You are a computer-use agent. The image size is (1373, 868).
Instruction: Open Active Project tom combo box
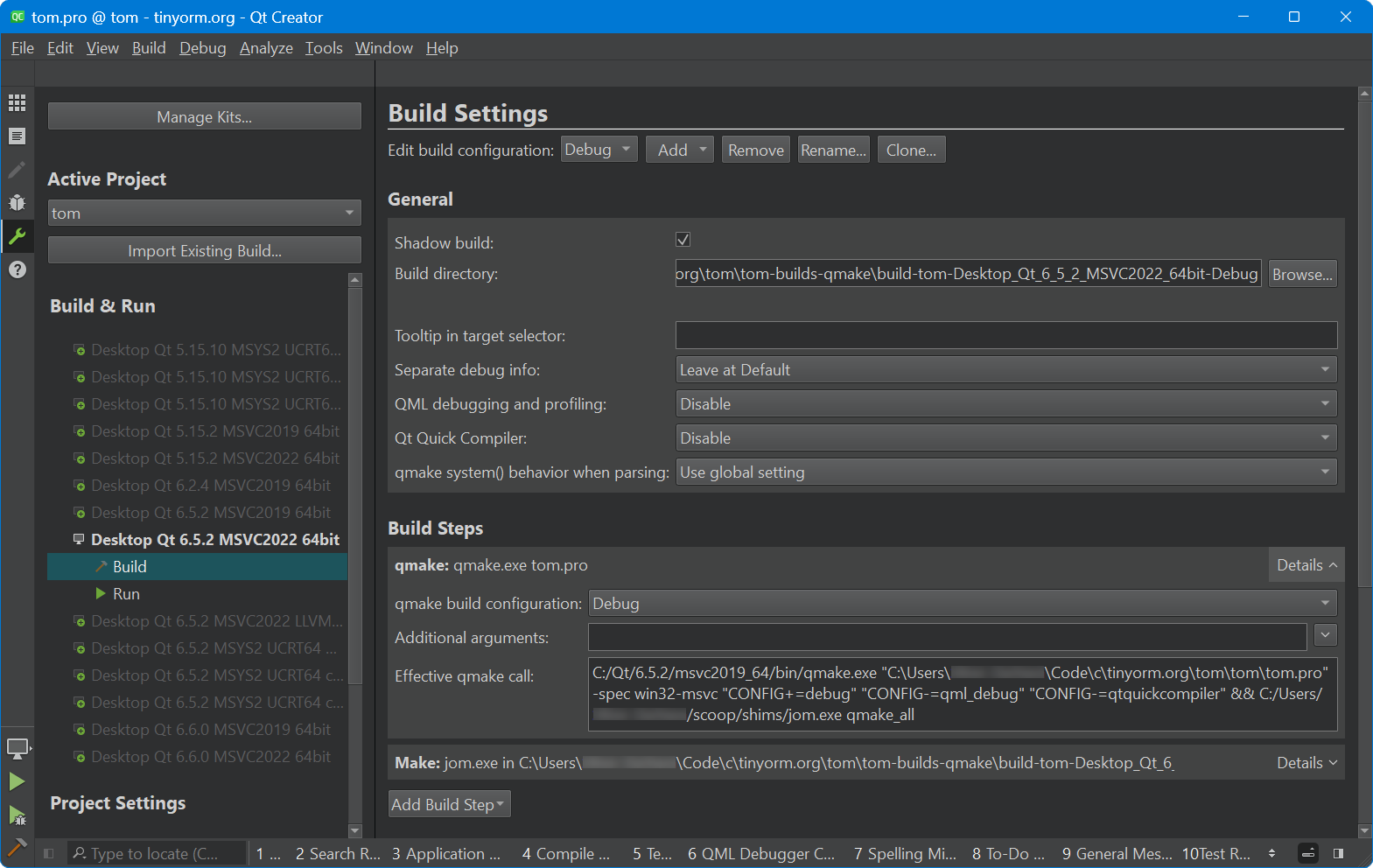coord(204,213)
